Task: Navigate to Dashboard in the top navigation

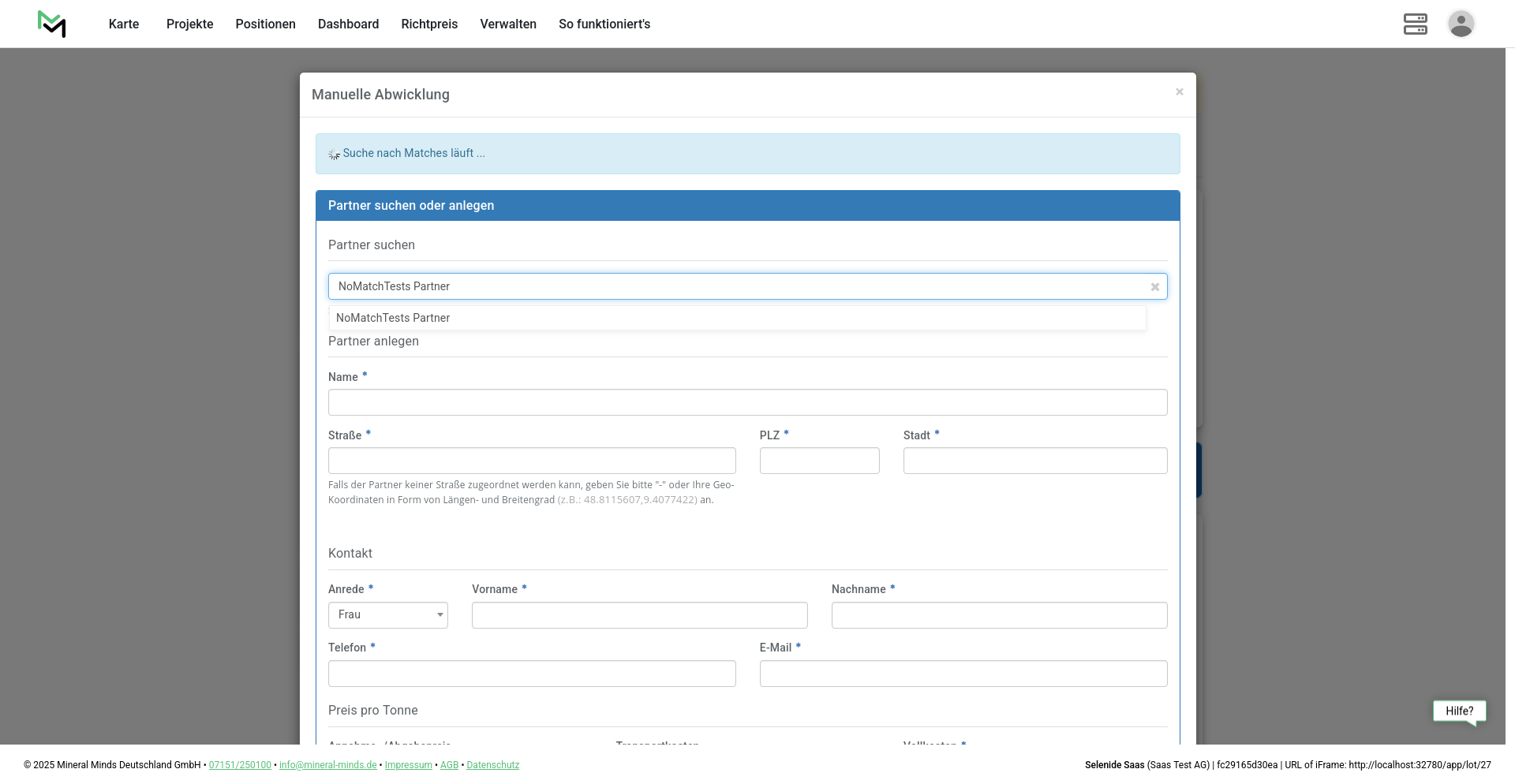Action: (348, 24)
